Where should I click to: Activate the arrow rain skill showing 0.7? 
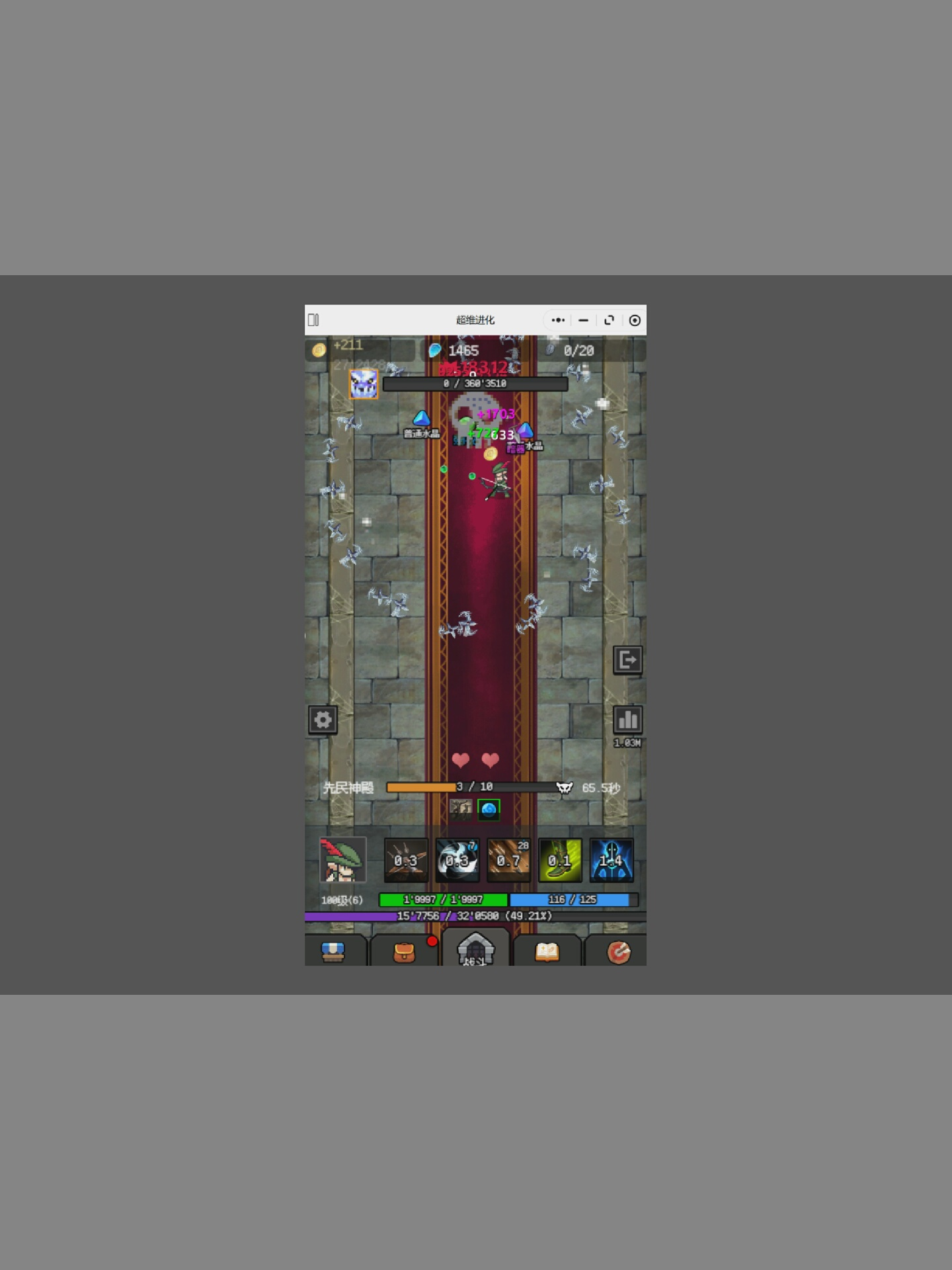click(508, 860)
